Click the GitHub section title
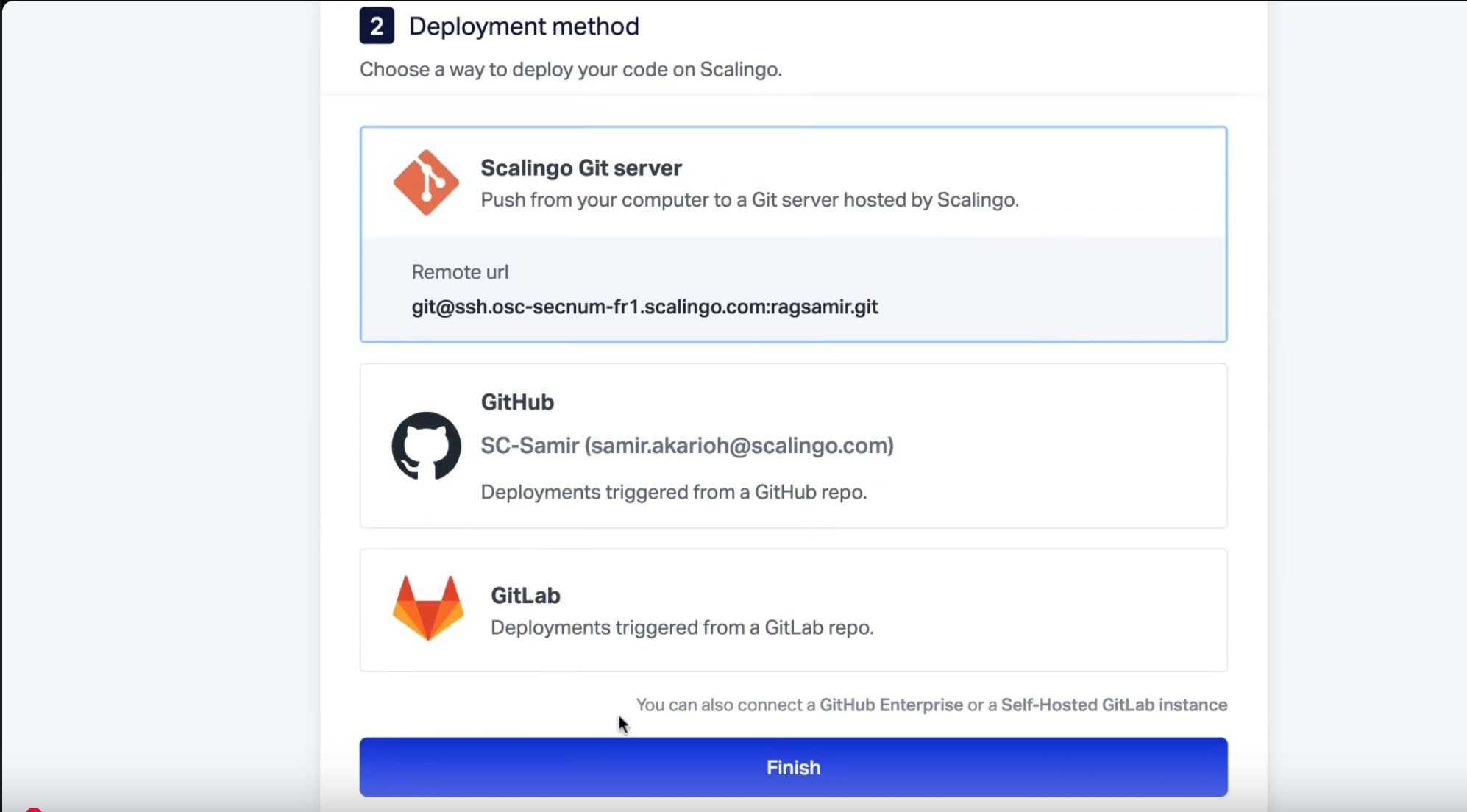This screenshot has height=812, width=1467. pyautogui.click(x=517, y=402)
